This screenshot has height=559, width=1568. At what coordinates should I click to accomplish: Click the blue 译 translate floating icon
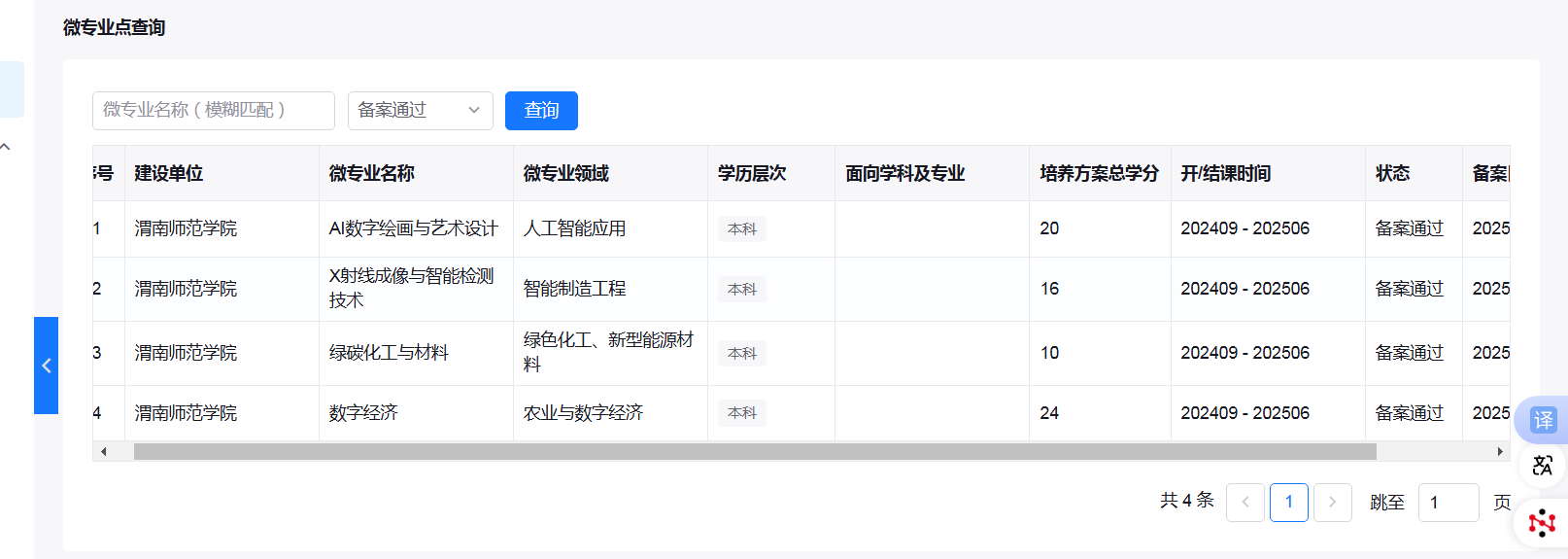1543,420
